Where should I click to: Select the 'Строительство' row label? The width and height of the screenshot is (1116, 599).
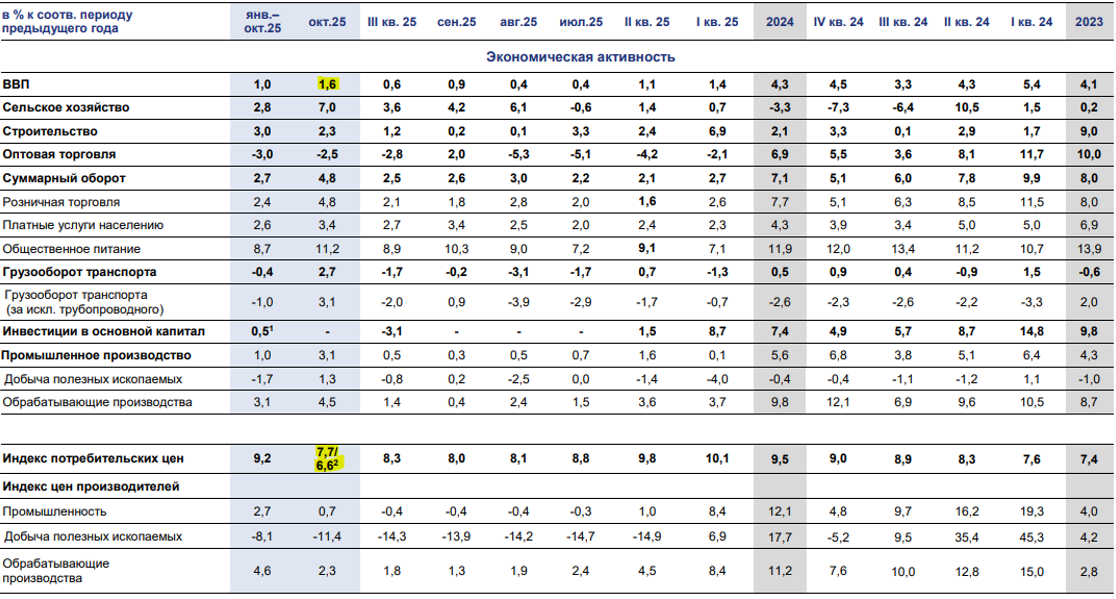(x=50, y=131)
